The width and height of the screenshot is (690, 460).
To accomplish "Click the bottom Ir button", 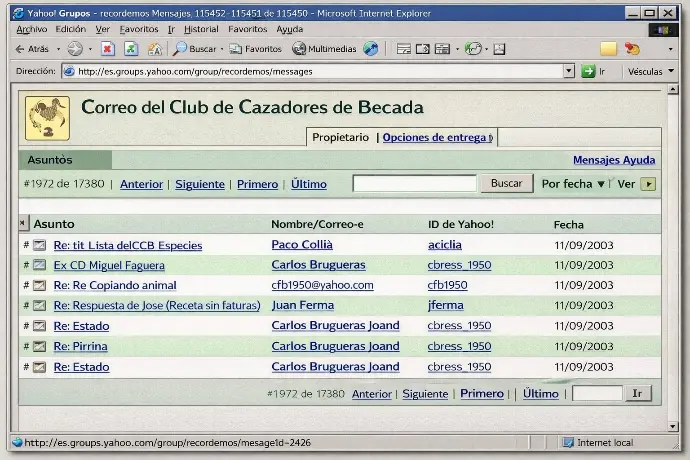I will coord(637,393).
